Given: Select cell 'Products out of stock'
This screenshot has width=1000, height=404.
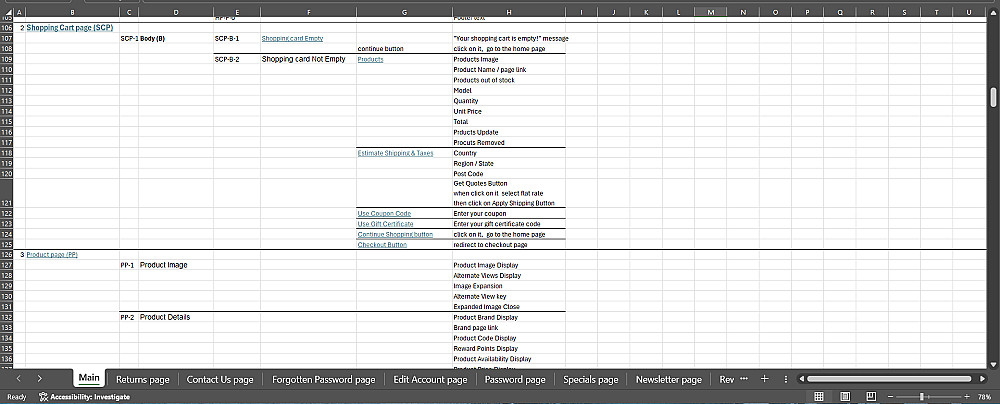Looking at the screenshot, I should pyautogui.click(x=508, y=80).
